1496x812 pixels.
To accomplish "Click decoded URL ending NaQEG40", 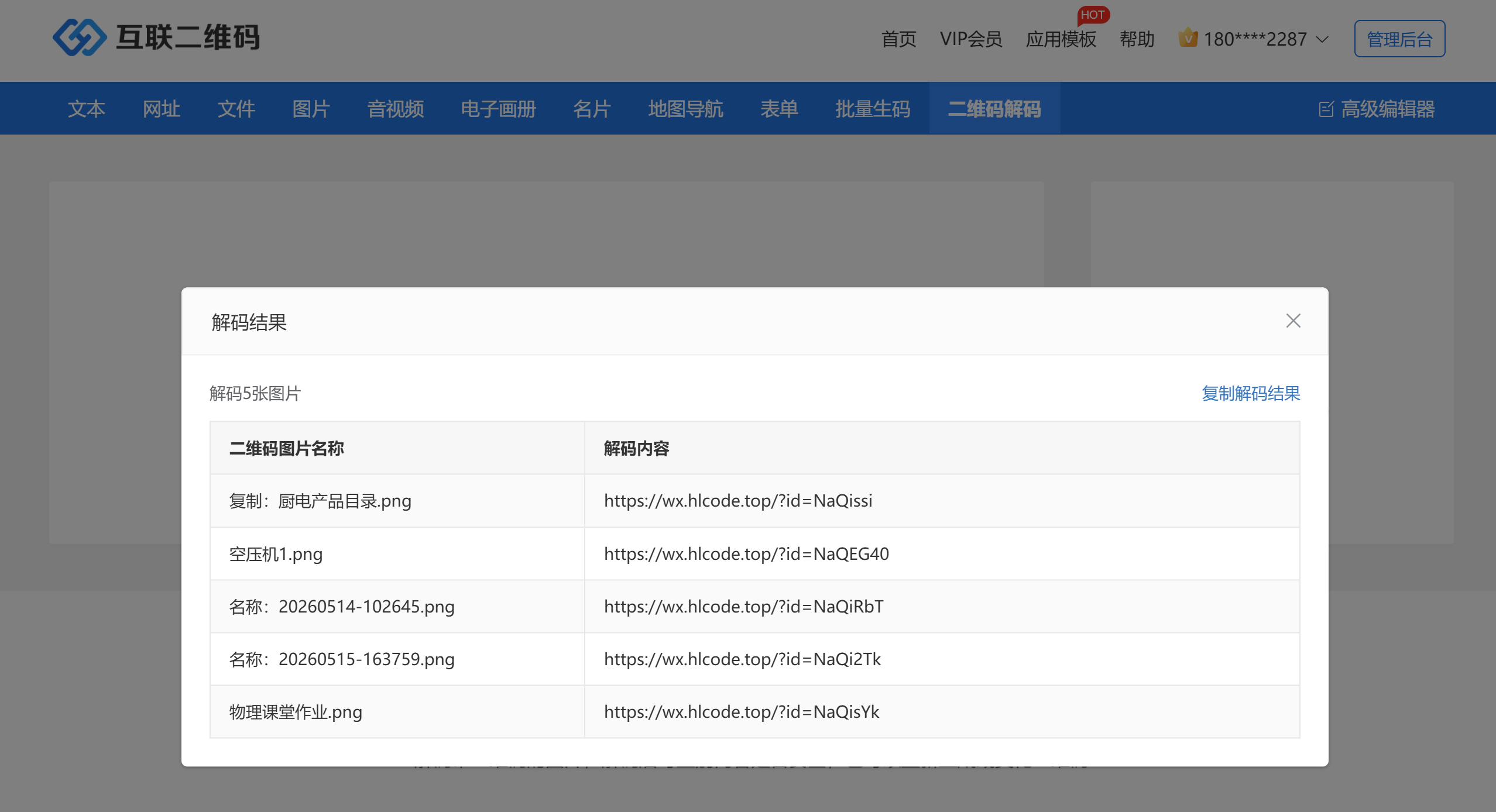I will (x=746, y=553).
